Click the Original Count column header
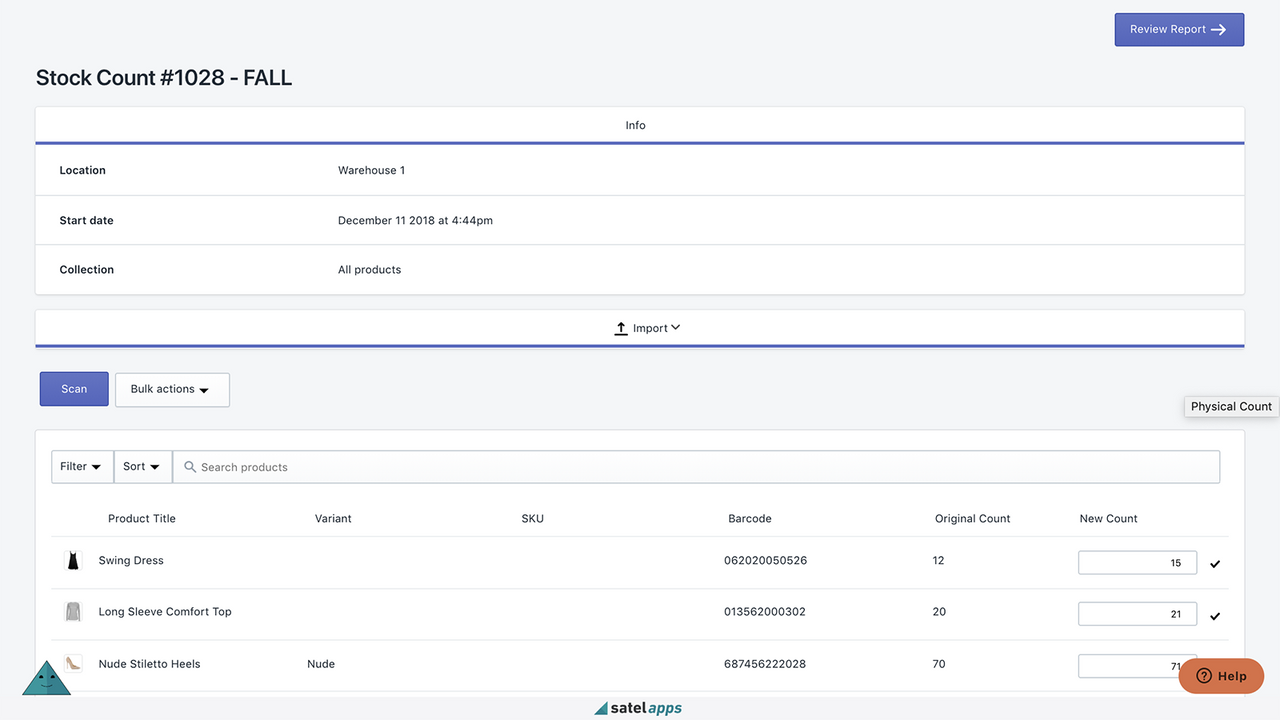Viewport: 1280px width, 720px height. (973, 519)
